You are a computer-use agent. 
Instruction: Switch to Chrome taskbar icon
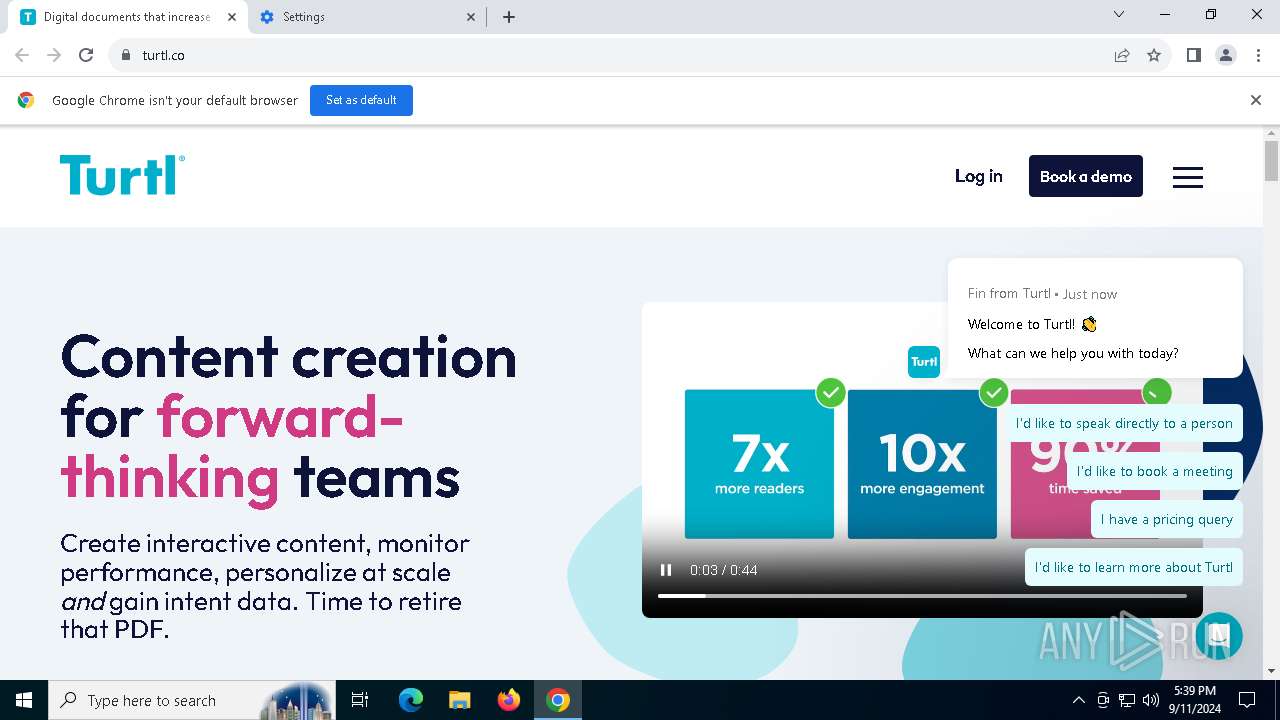(558, 700)
